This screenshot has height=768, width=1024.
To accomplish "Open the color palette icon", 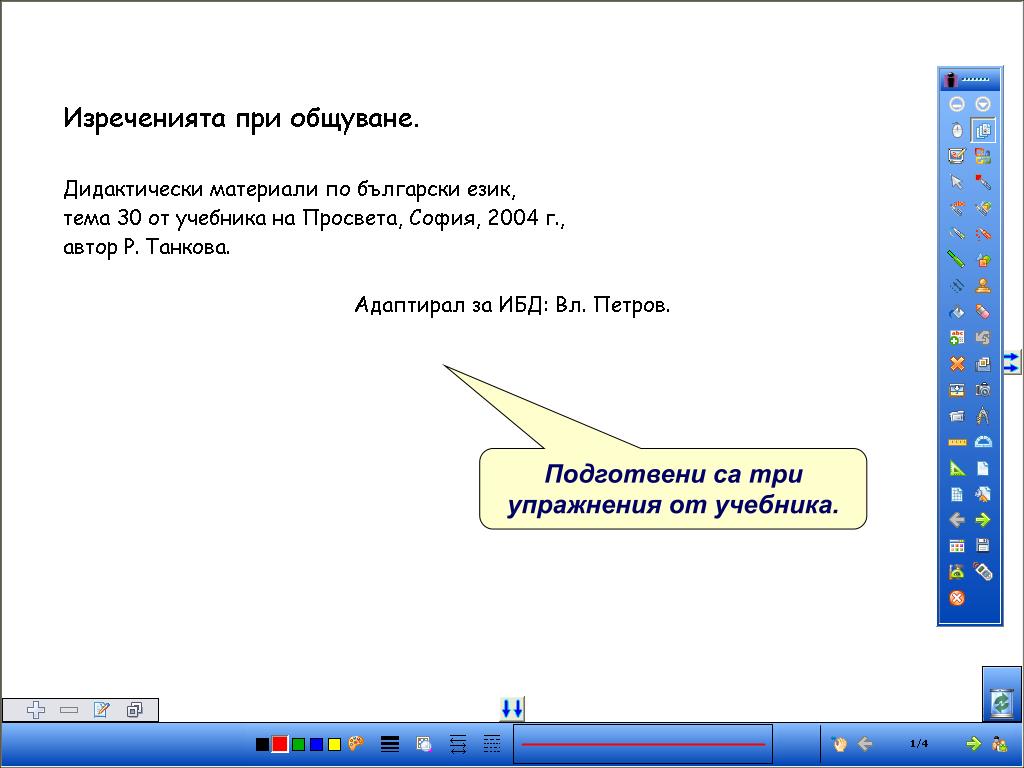I will tap(355, 744).
